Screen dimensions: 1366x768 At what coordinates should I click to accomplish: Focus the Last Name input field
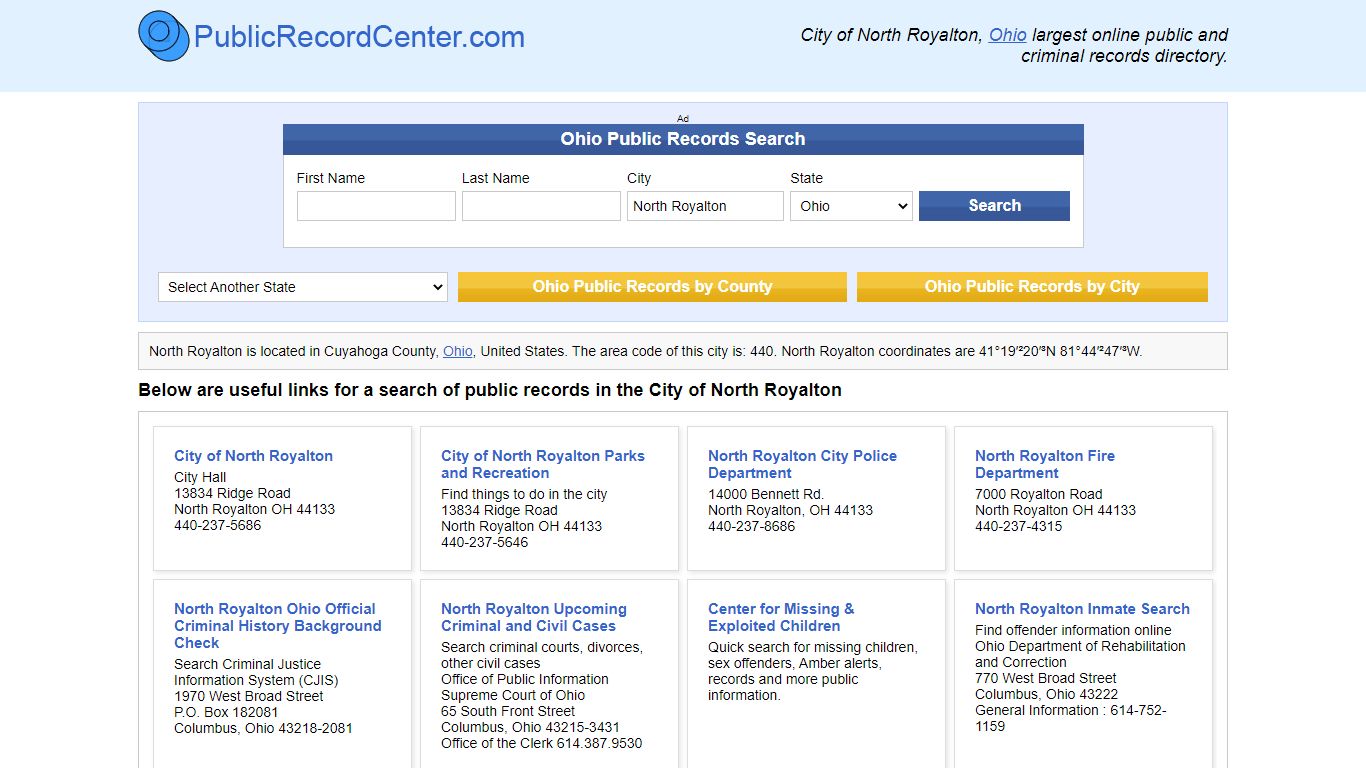tap(541, 206)
